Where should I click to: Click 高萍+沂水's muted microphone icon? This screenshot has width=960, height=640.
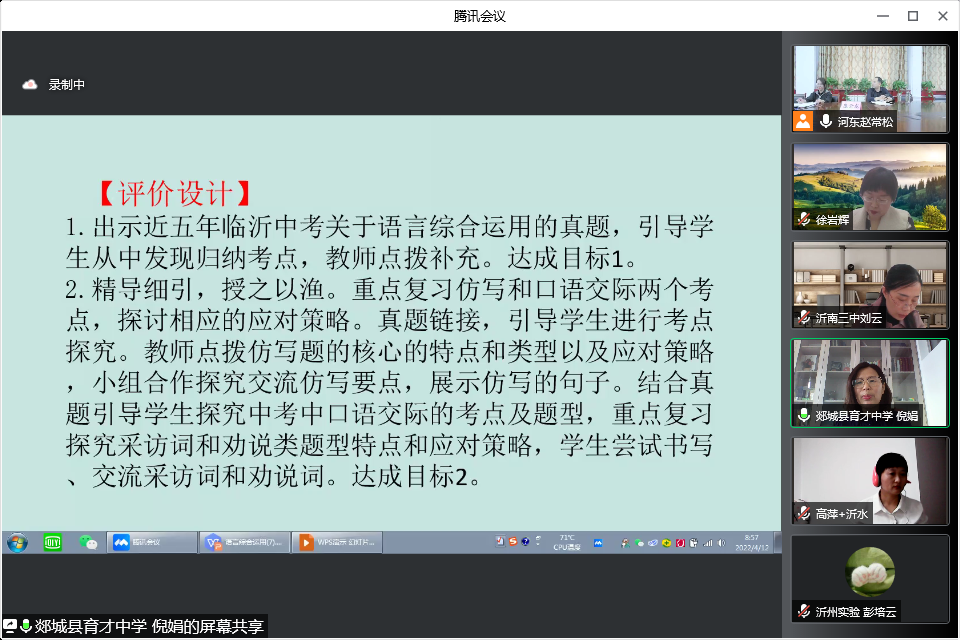click(803, 513)
